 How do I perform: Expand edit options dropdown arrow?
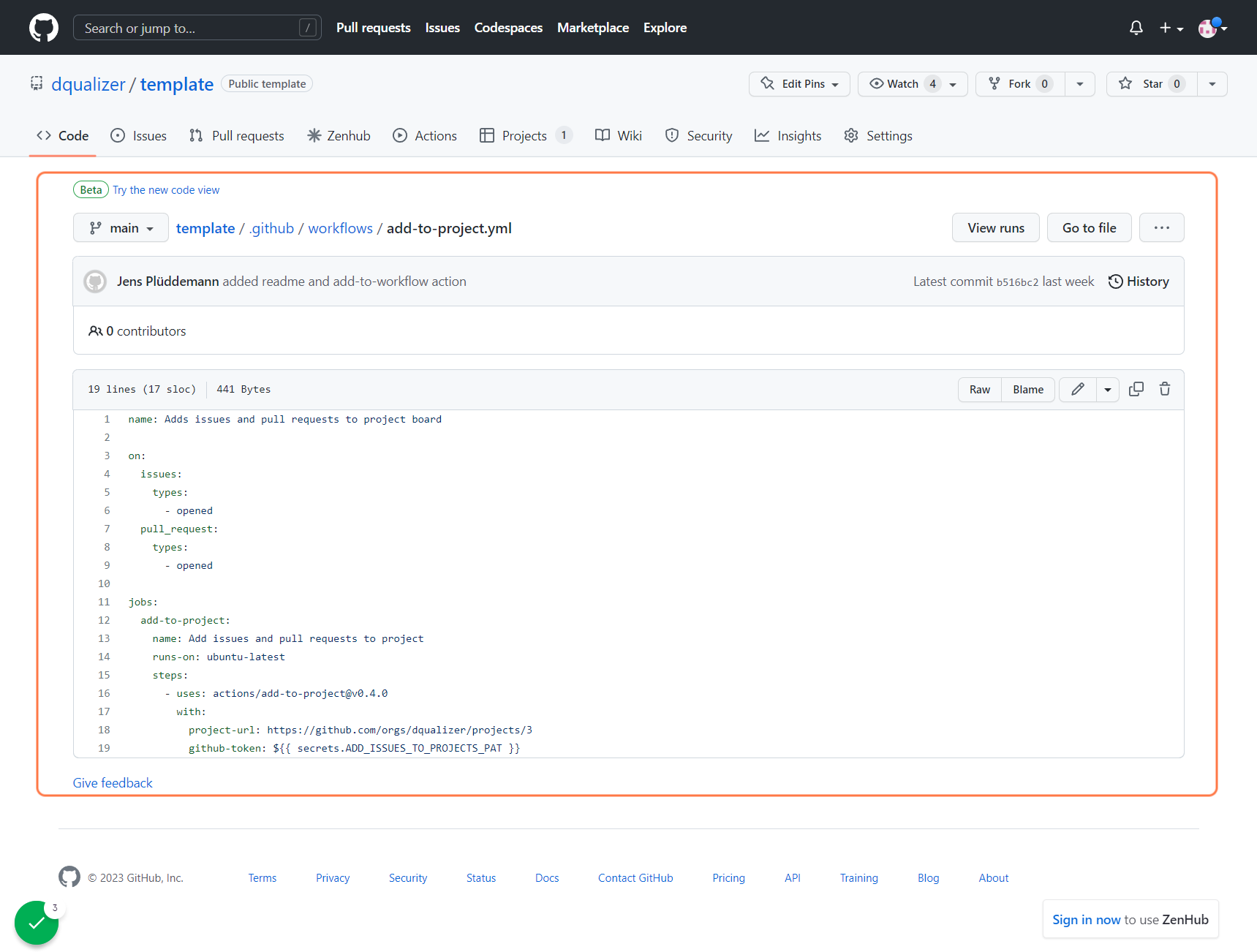click(x=1108, y=389)
